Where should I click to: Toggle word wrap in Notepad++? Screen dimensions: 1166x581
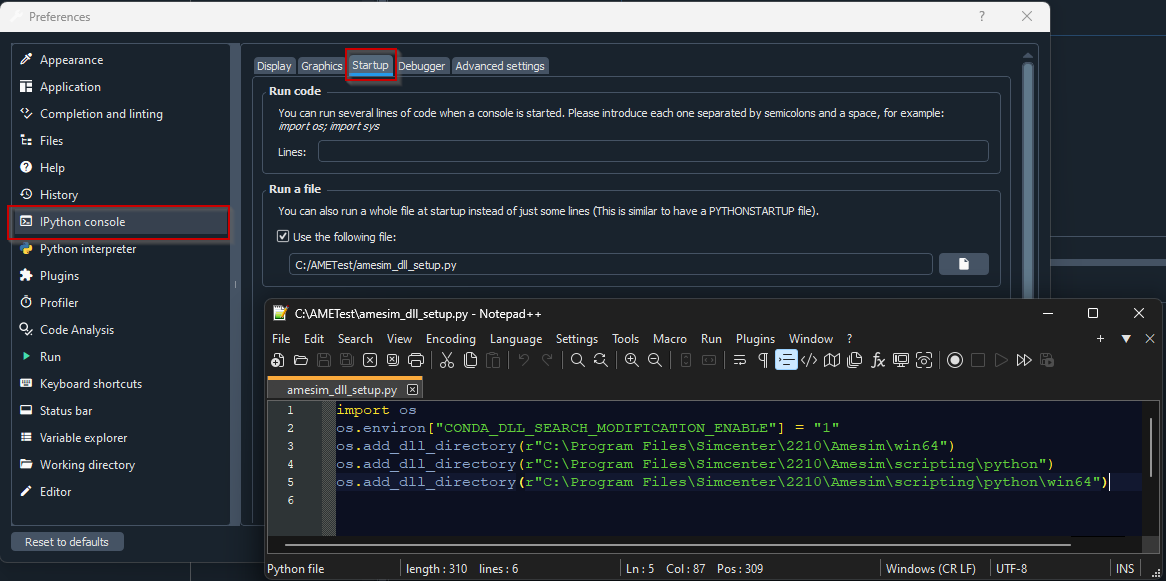pyautogui.click(x=739, y=359)
